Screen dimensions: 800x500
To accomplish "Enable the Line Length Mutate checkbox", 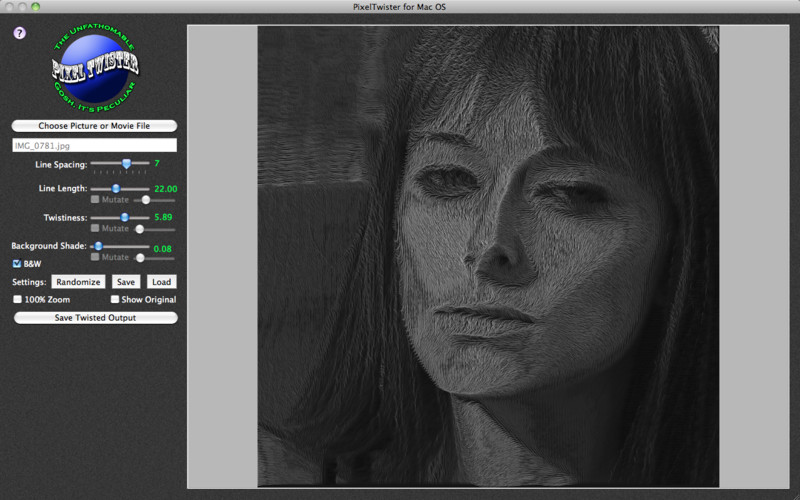I will (95, 199).
